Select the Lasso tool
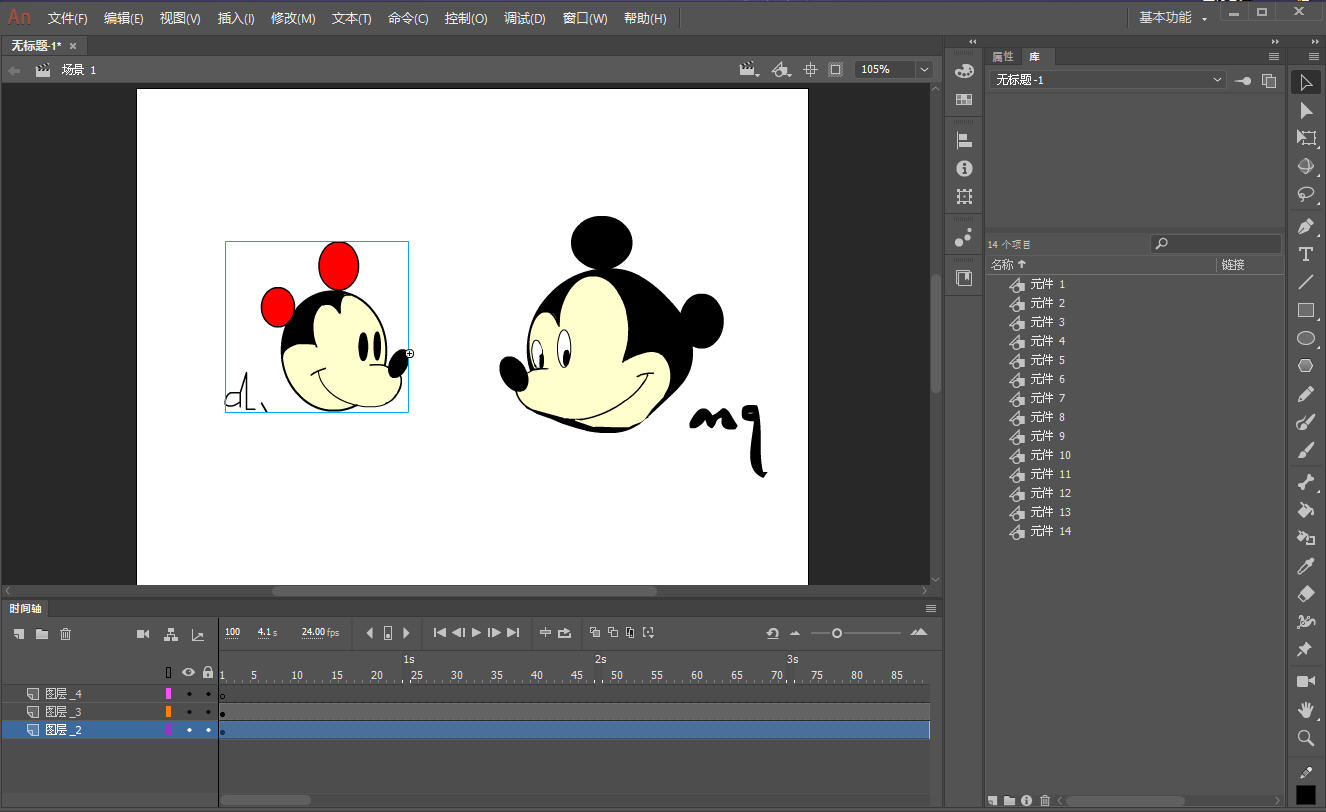The width and height of the screenshot is (1326, 812). click(1306, 194)
